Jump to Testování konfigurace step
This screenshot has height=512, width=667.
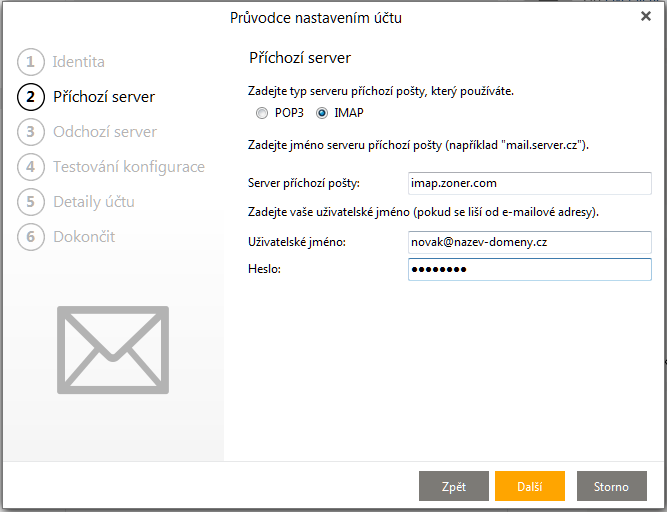129,167
